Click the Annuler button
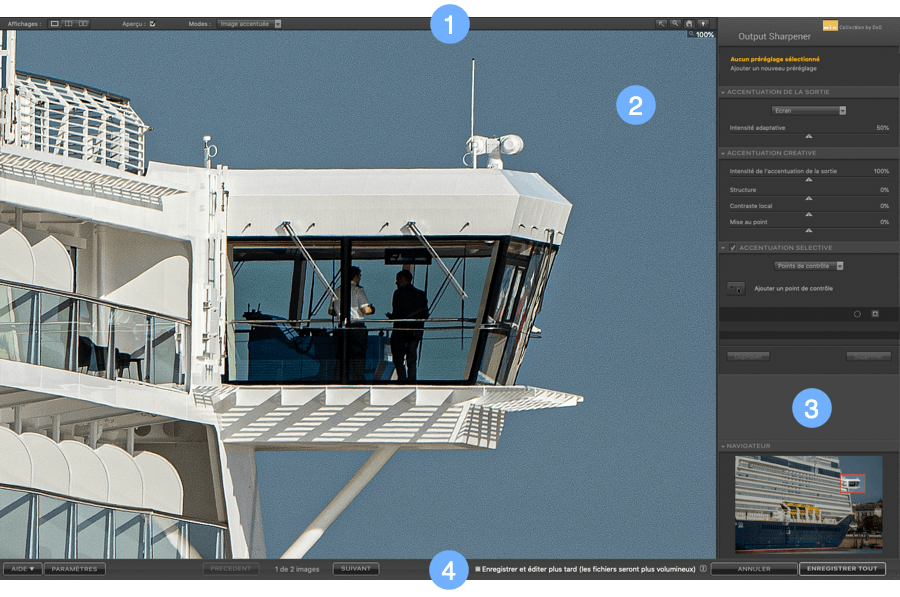 tap(754, 569)
